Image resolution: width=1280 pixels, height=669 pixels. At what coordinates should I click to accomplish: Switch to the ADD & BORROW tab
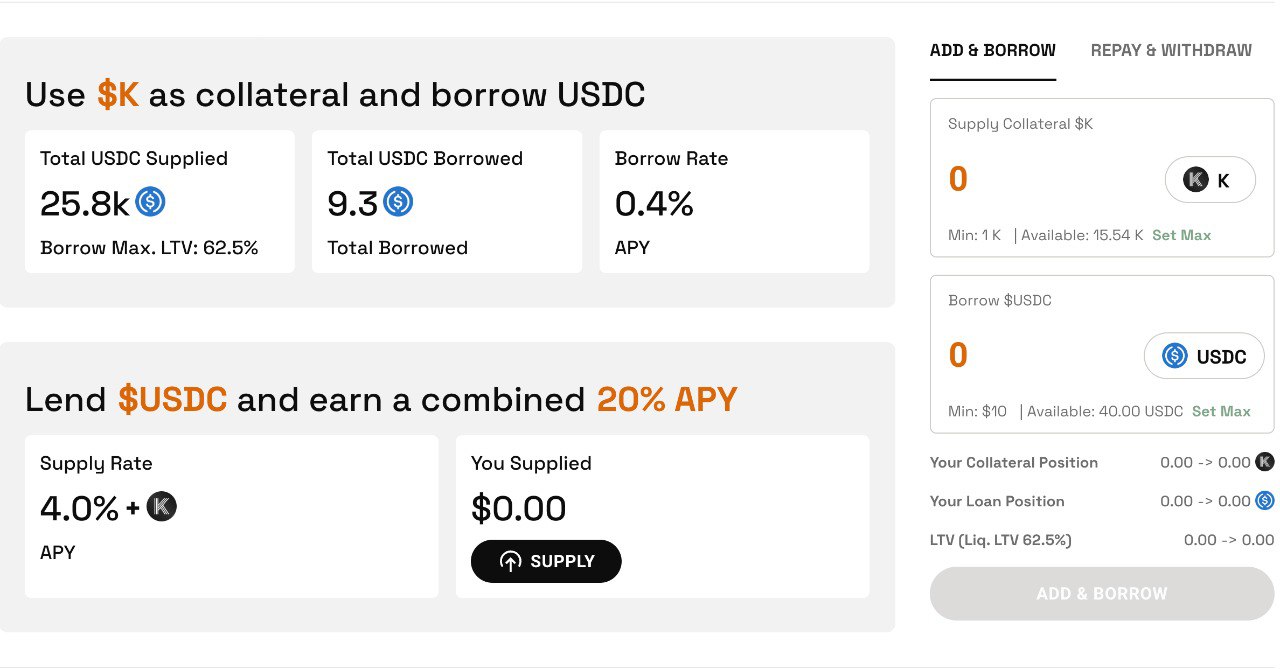pos(992,50)
